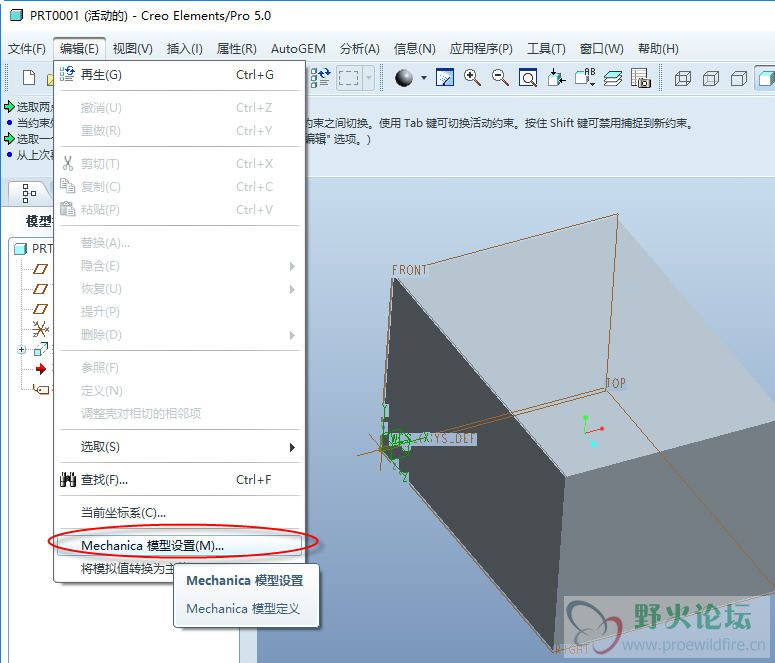Click the TOP datum plane label
The width and height of the screenshot is (775, 663).
pos(616,383)
